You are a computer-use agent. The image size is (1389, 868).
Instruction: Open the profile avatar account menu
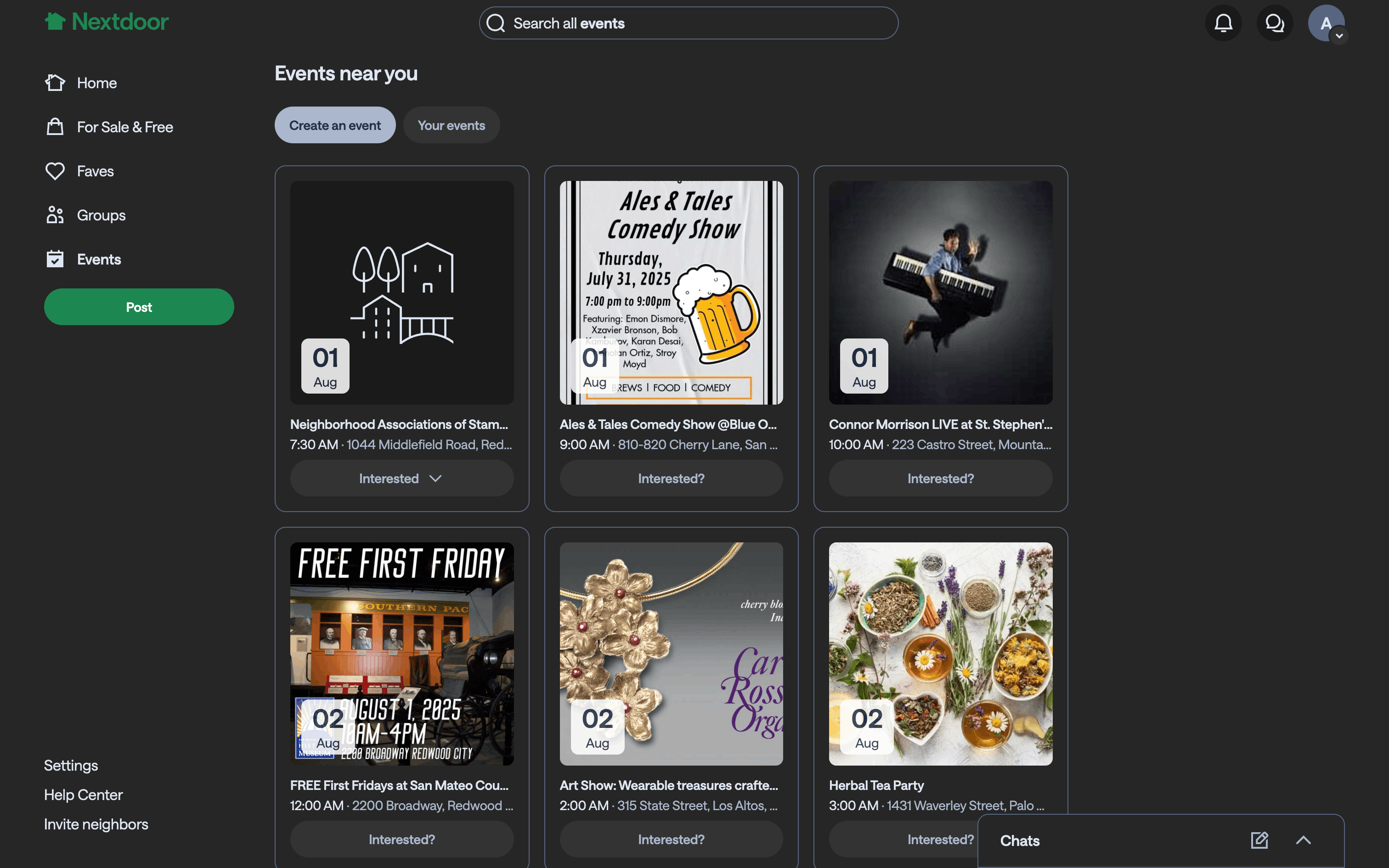click(x=1326, y=23)
